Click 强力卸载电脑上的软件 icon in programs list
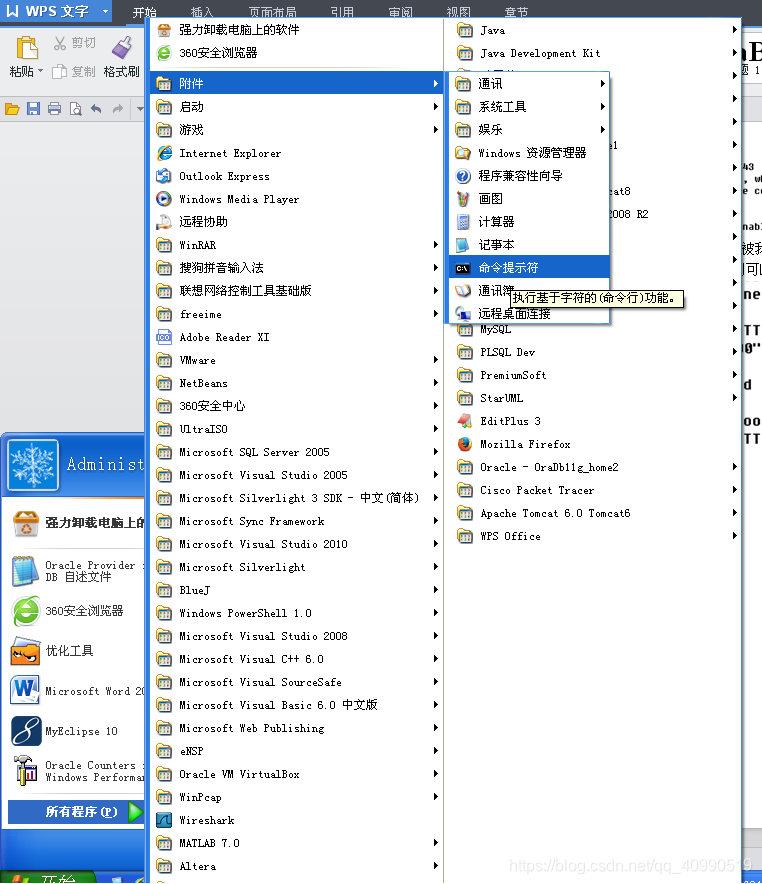This screenshot has height=884, width=762. 164,30
